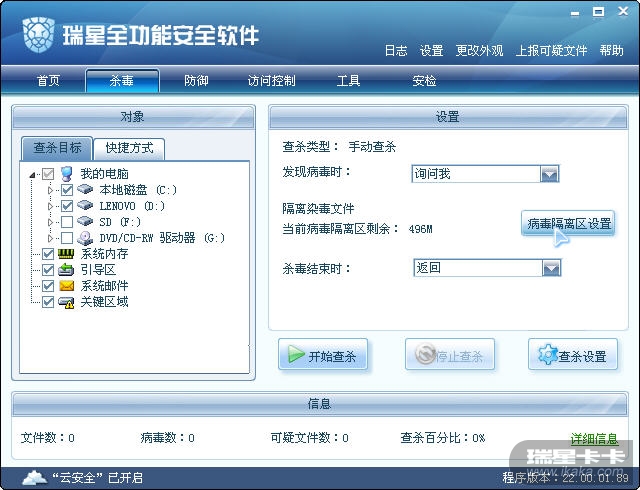Click the DVD/CD-RW drive G: disc icon
Screen dimensions: 640x490
point(85,238)
